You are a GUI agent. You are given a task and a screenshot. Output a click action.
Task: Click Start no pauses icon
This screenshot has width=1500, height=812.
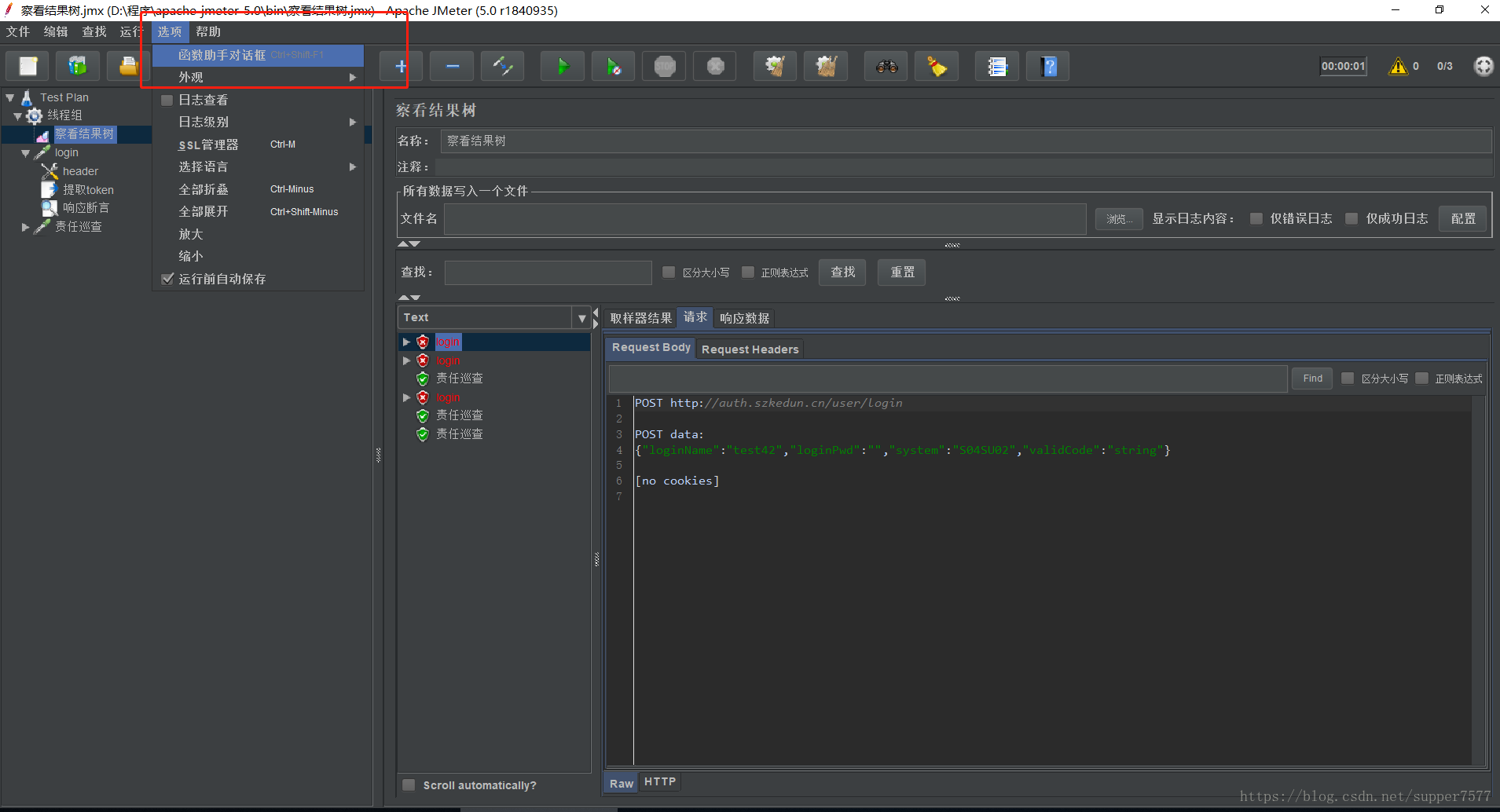pyautogui.click(x=614, y=66)
